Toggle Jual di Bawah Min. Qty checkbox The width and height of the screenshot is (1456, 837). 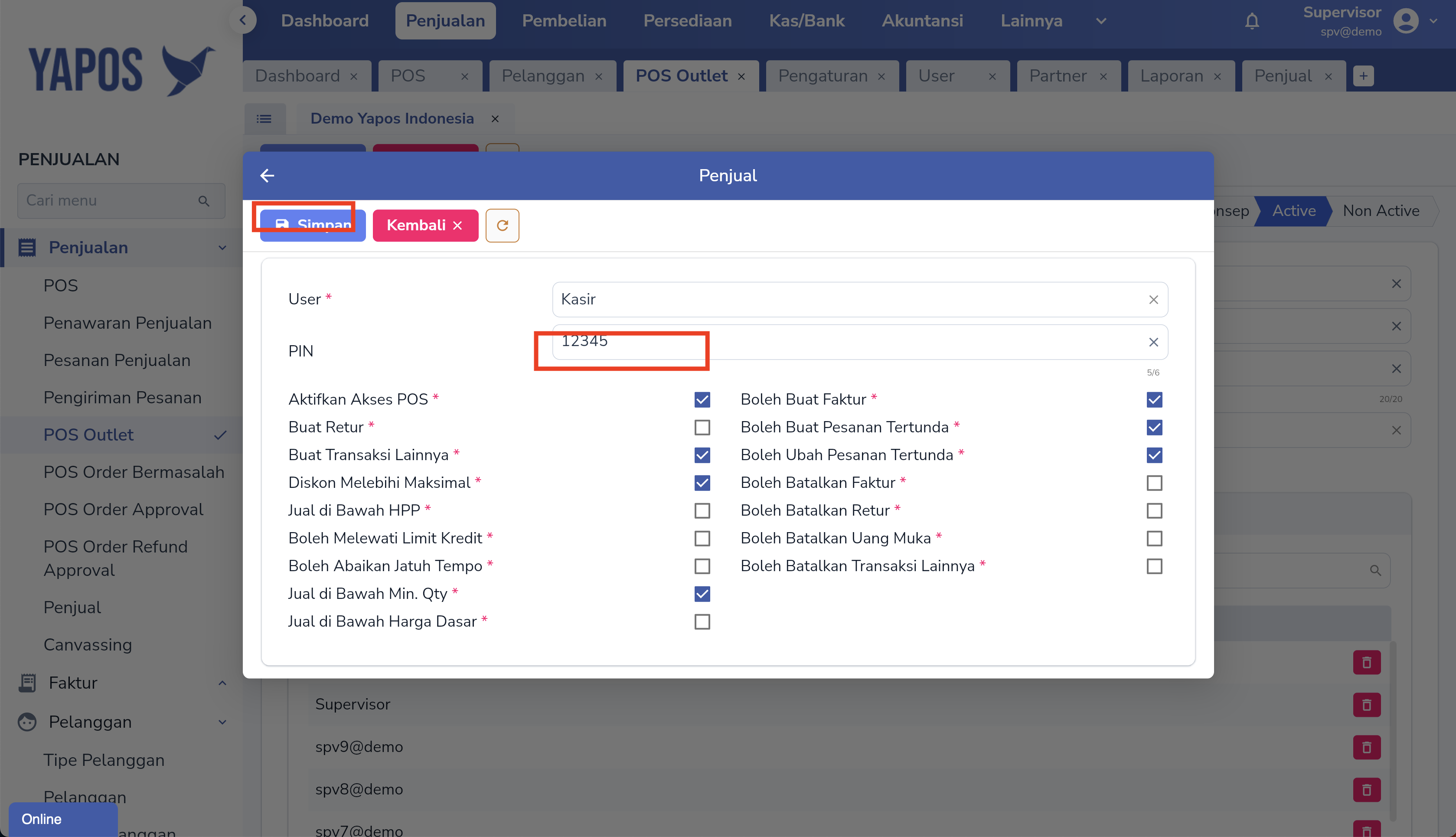pos(702,594)
